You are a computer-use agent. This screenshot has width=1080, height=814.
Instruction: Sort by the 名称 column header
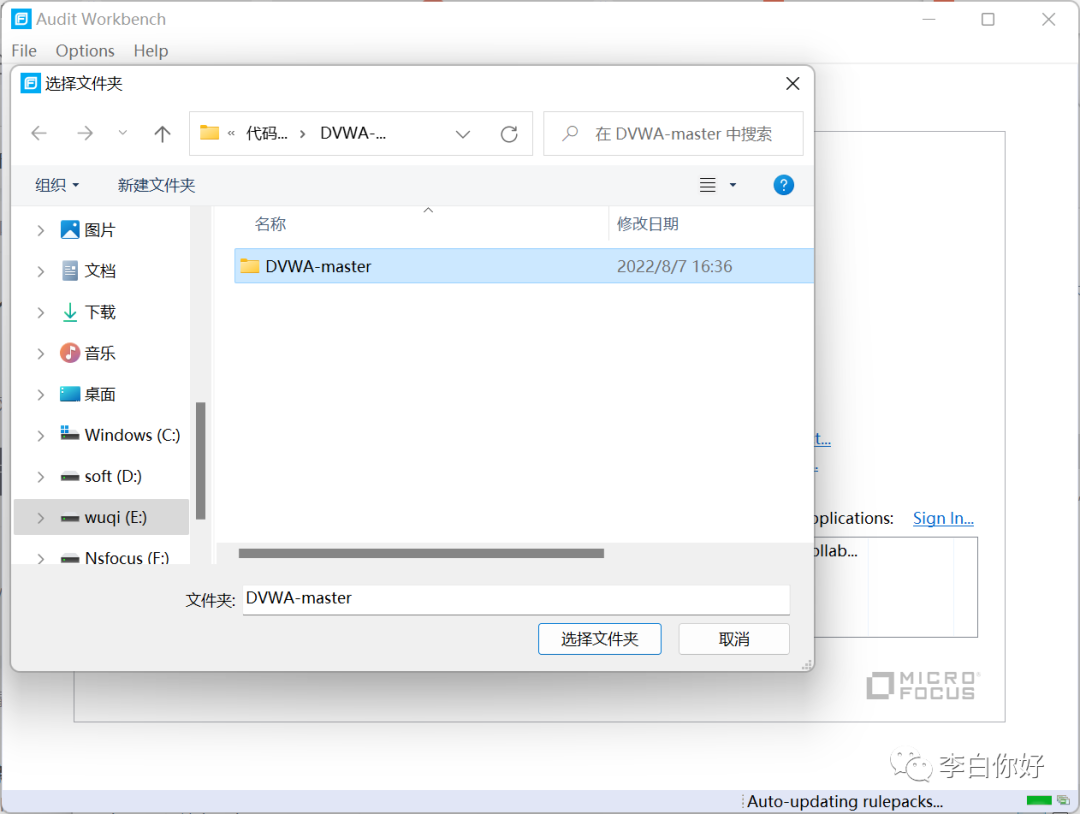(x=270, y=224)
